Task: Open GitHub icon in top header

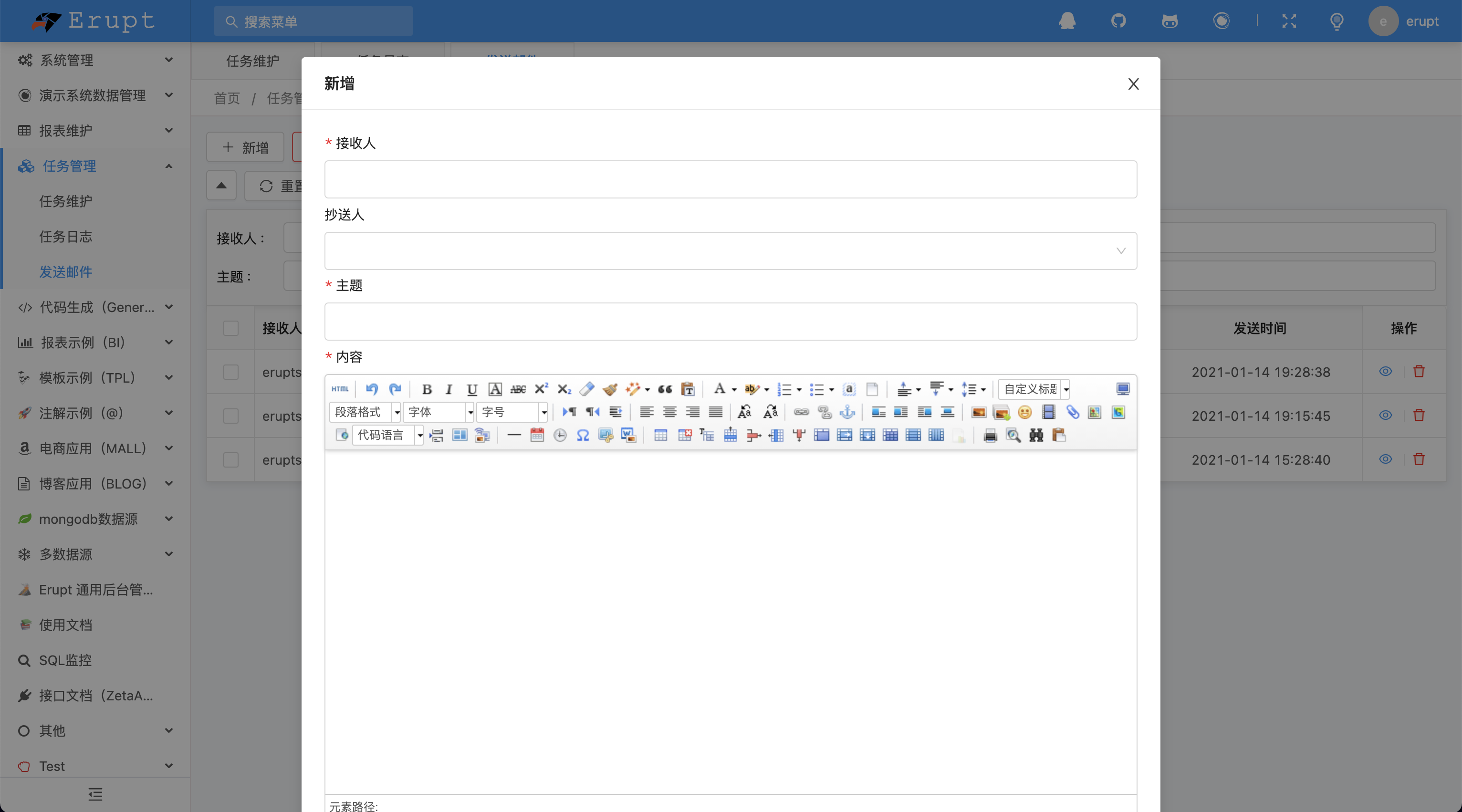Action: click(x=1118, y=21)
